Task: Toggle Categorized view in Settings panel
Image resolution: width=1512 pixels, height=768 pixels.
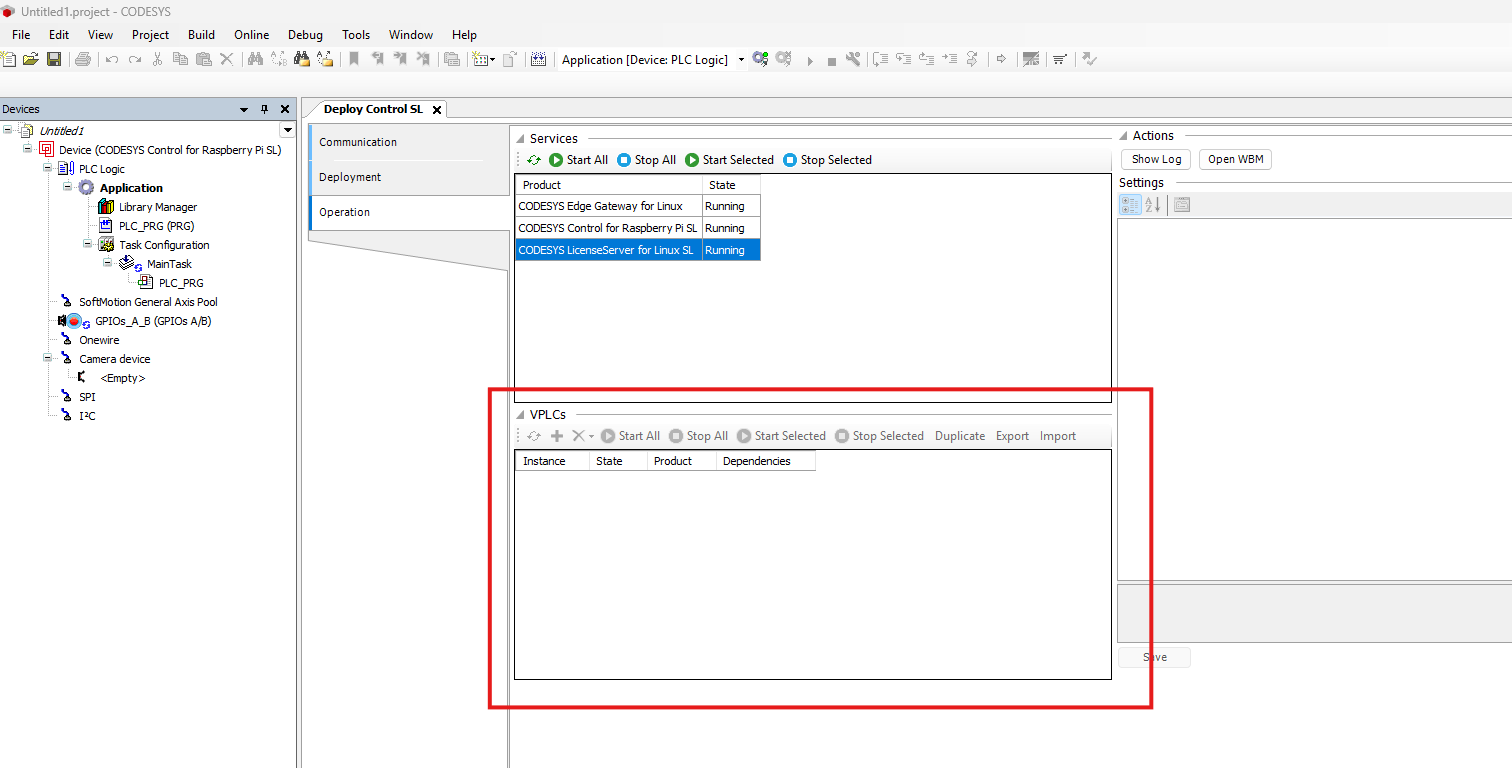Action: point(1130,205)
